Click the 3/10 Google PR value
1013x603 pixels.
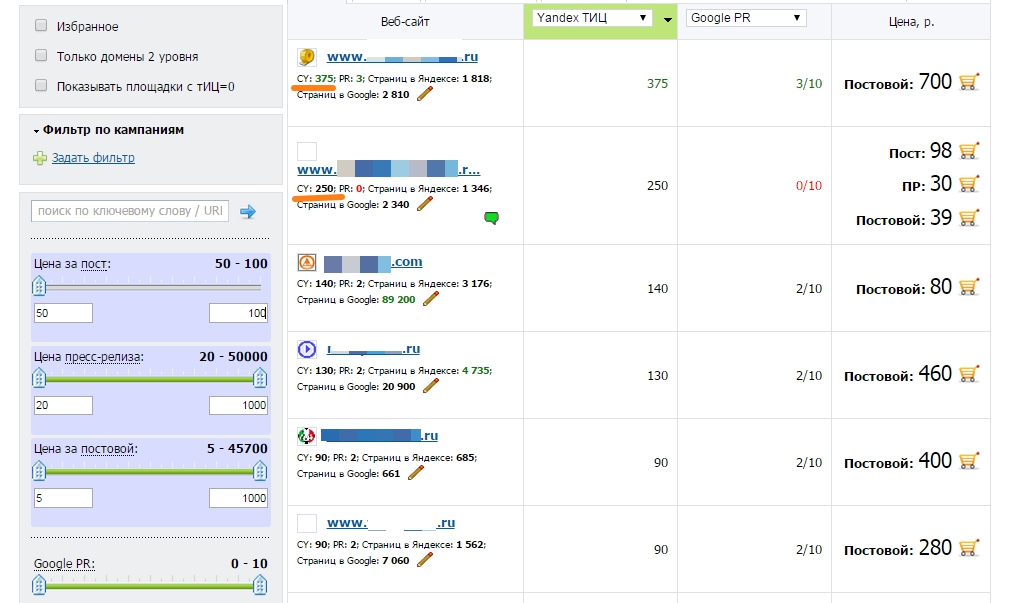pyautogui.click(x=809, y=83)
